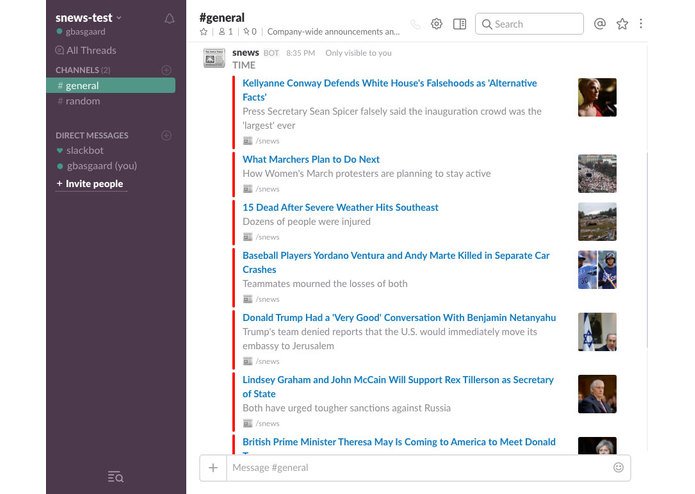Star the #general channel
Screen dimensions: 695x494
203,32
